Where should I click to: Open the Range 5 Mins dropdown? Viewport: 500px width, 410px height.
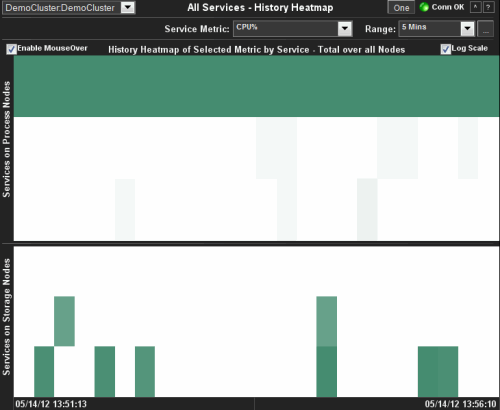(x=437, y=29)
